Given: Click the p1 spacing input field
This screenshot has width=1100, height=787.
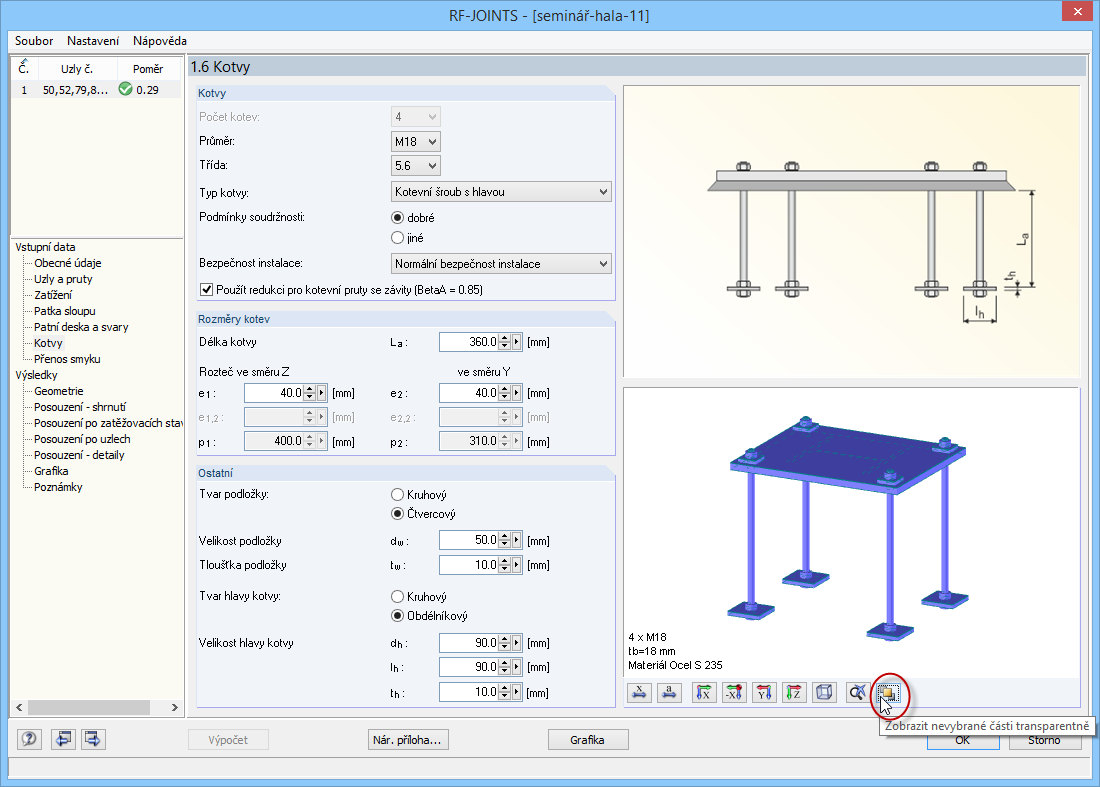Looking at the screenshot, I should coord(274,441).
